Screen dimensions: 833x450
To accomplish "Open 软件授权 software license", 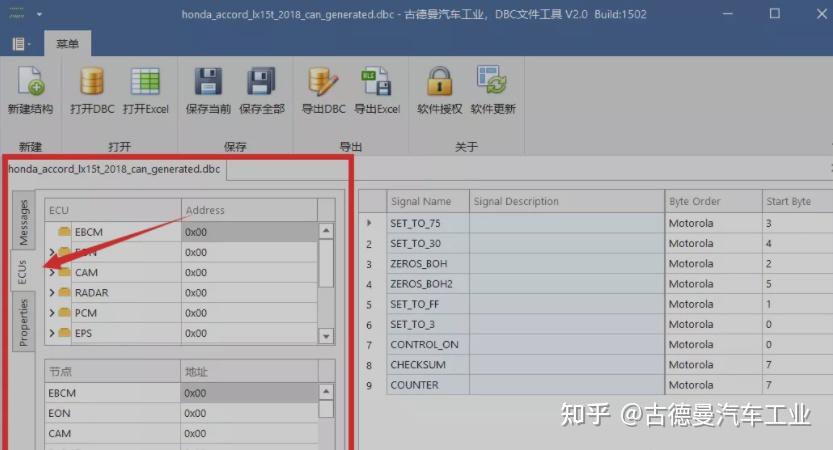I will click(x=439, y=90).
